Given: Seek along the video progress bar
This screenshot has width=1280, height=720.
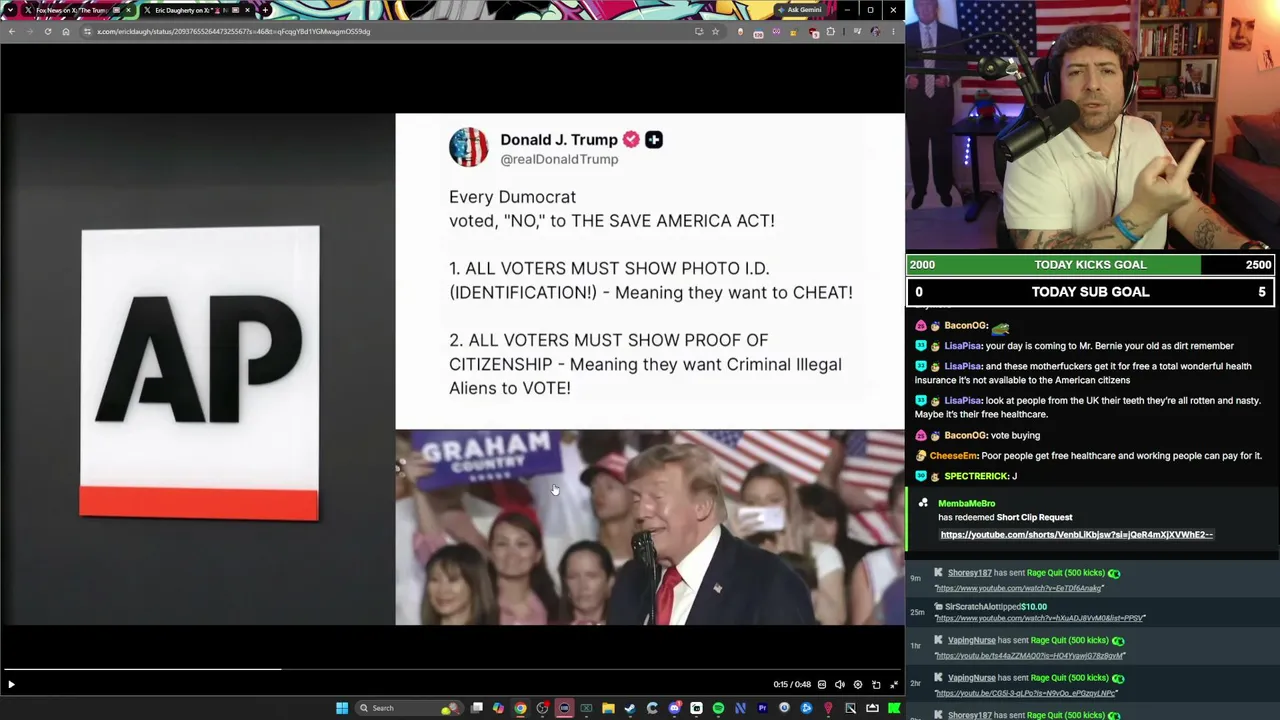Looking at the screenshot, I should pos(452,670).
